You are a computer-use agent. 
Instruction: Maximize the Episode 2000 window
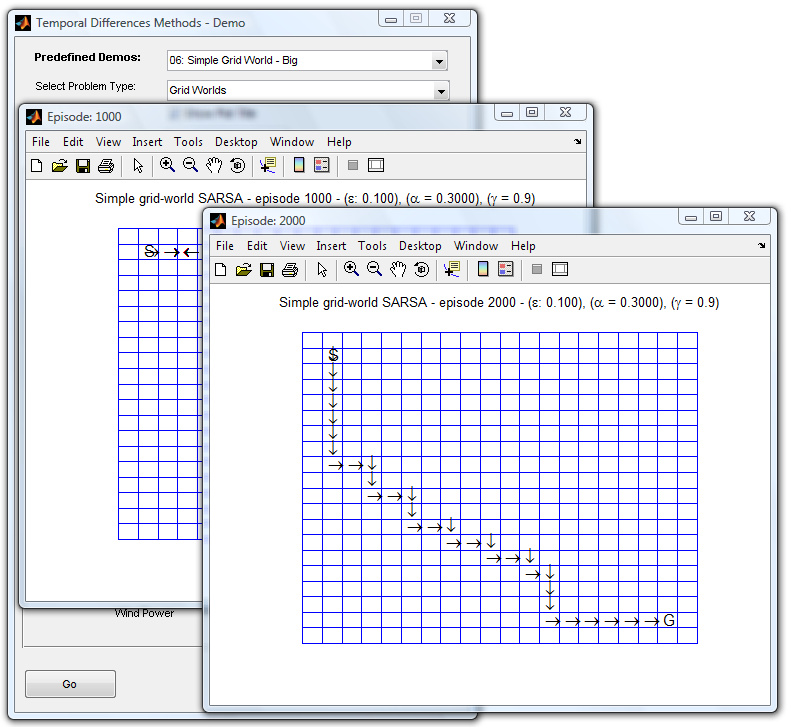716,216
